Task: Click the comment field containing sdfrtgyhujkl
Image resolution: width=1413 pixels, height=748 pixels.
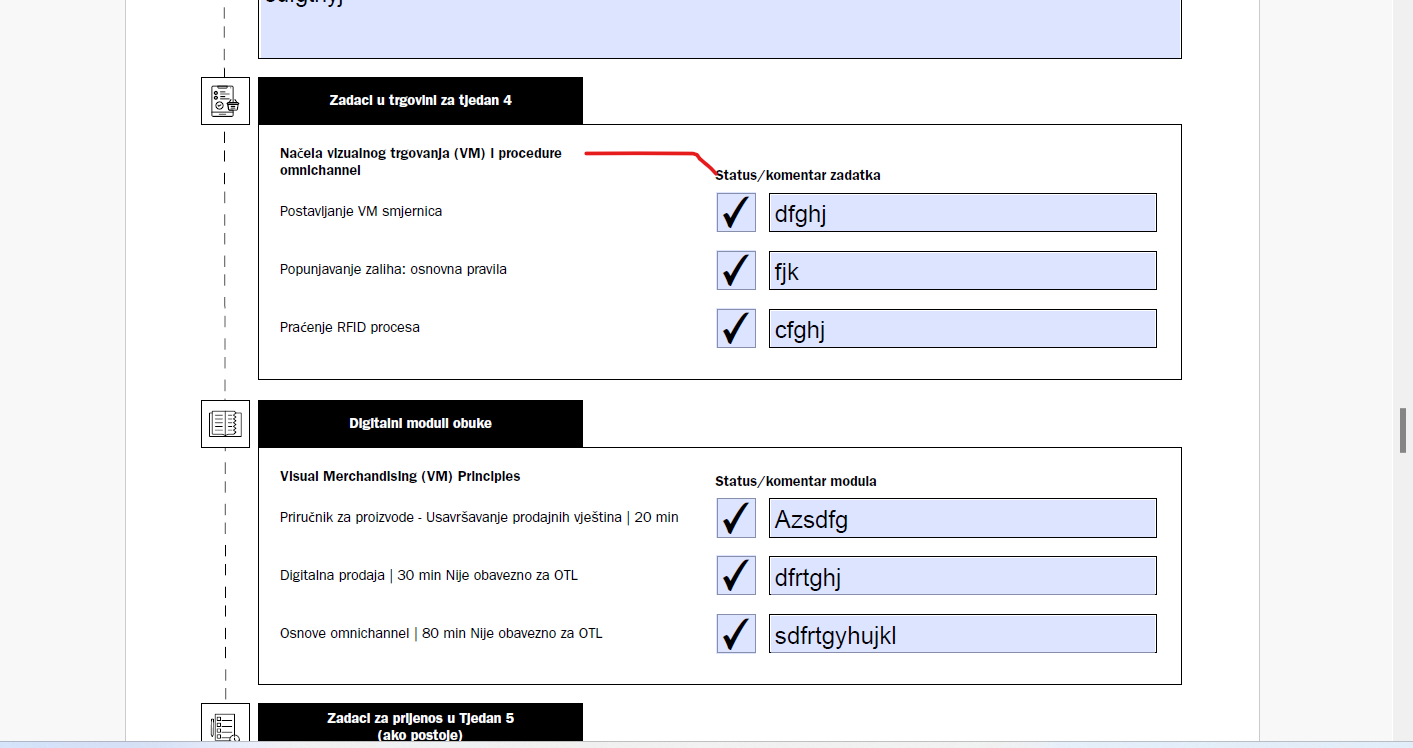Action: pos(963,634)
